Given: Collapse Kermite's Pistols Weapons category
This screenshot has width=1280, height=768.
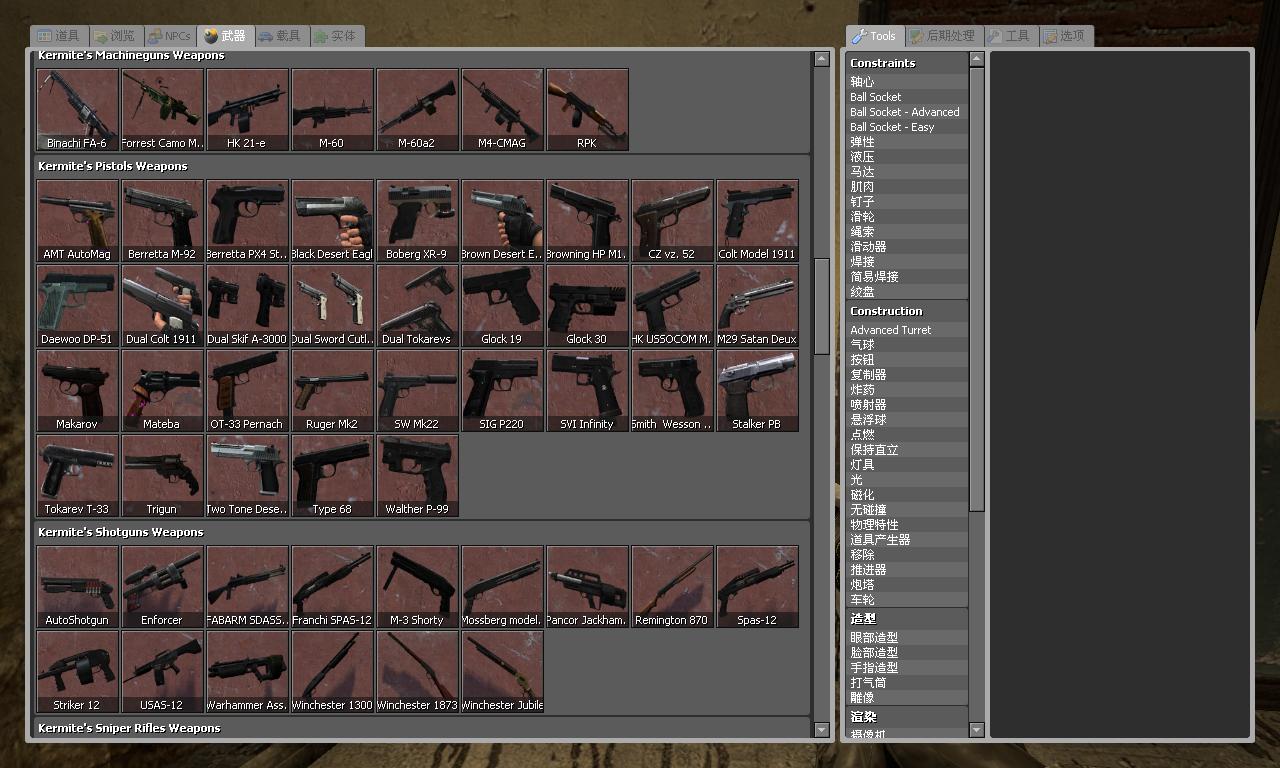Looking at the screenshot, I should (422, 166).
